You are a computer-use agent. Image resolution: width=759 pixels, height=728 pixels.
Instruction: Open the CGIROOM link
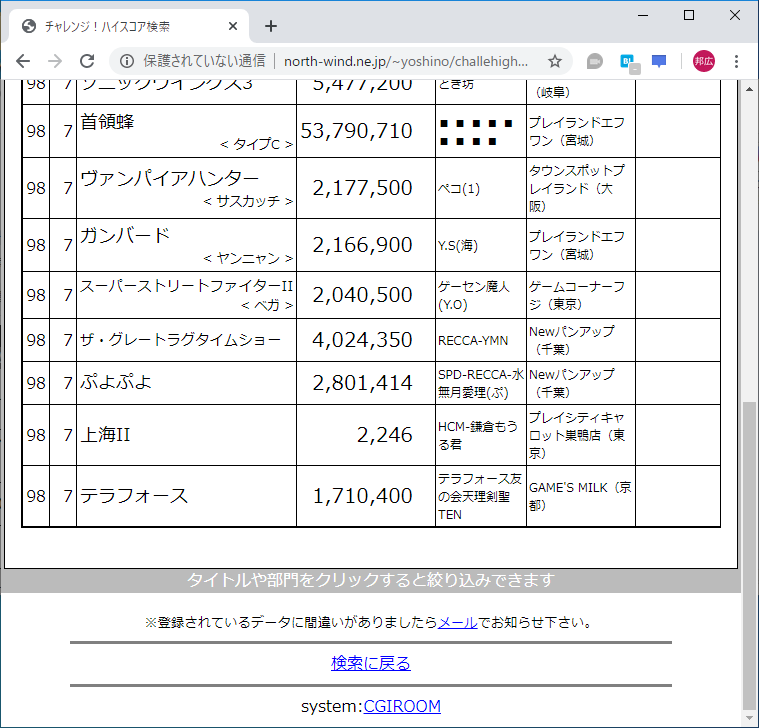402,706
